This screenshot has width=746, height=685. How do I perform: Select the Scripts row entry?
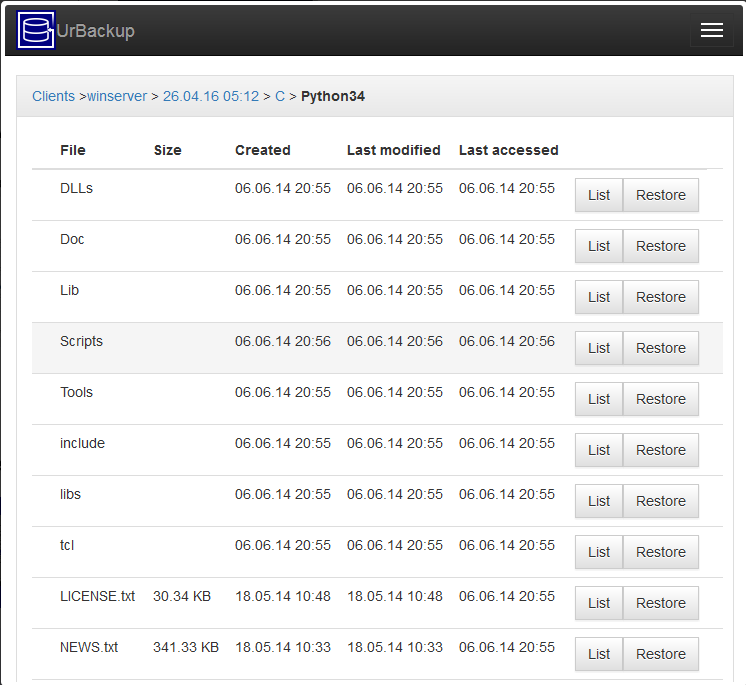[x=377, y=348]
